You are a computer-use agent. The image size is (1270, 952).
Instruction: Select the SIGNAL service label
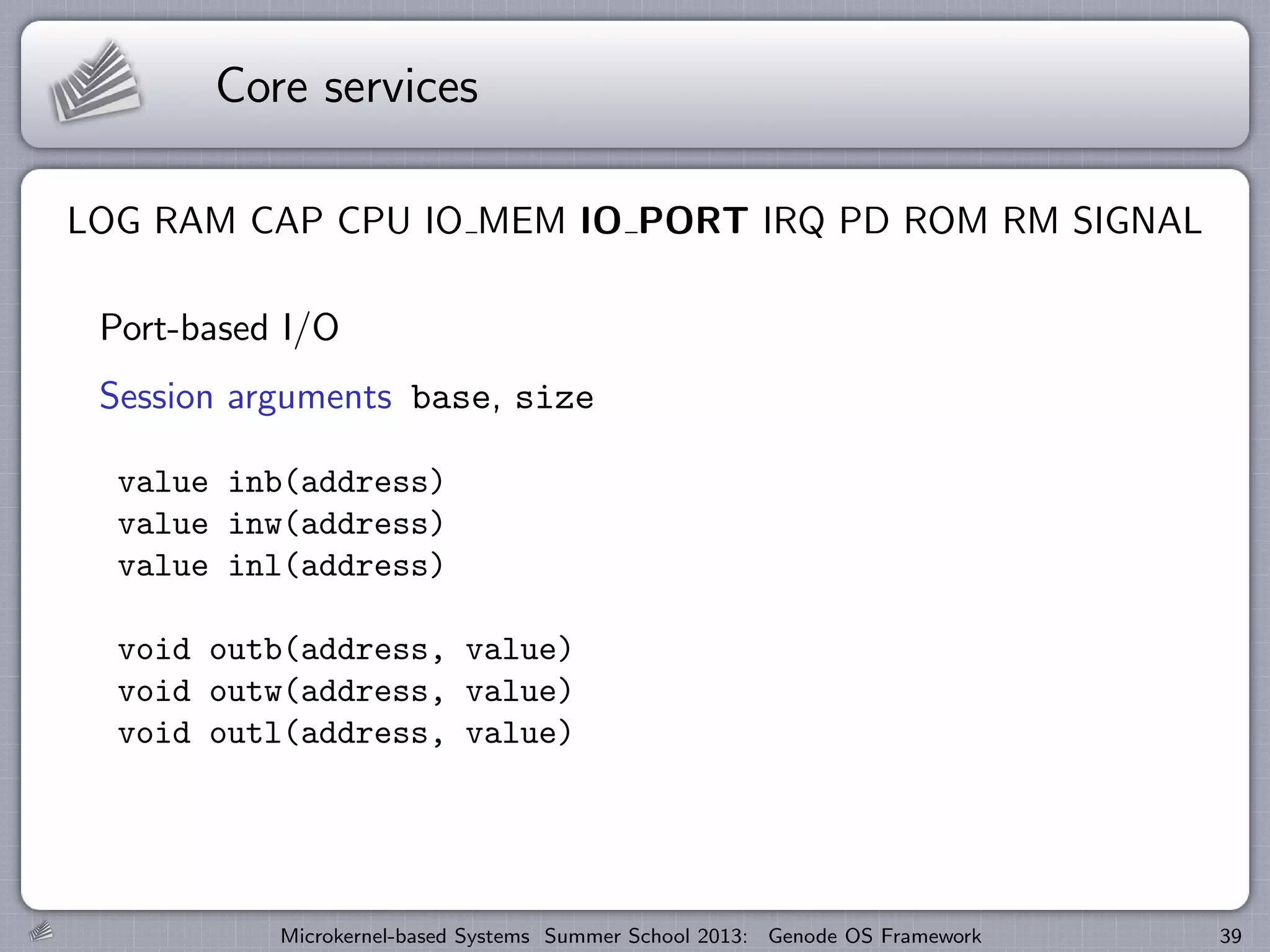1137,221
